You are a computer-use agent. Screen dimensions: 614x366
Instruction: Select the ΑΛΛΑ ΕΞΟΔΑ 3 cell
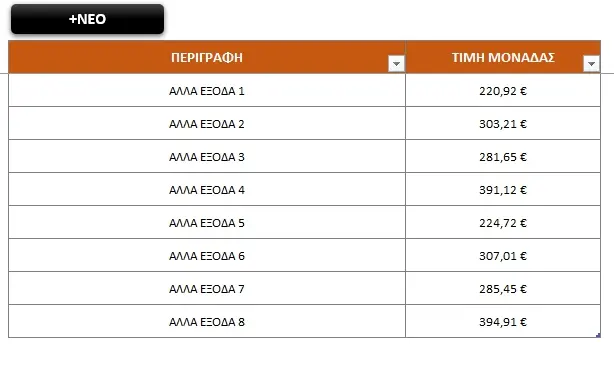[207, 156]
